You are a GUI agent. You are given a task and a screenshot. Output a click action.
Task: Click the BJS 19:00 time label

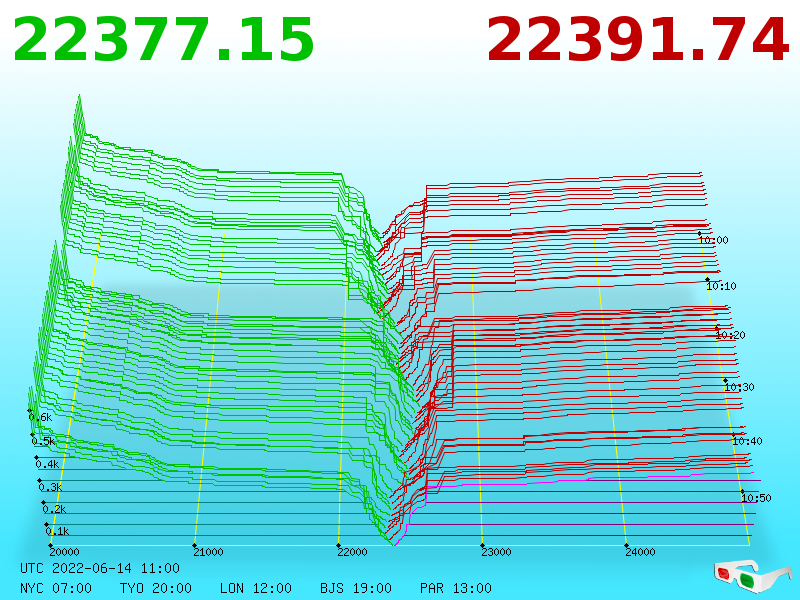pyautogui.click(x=356, y=588)
